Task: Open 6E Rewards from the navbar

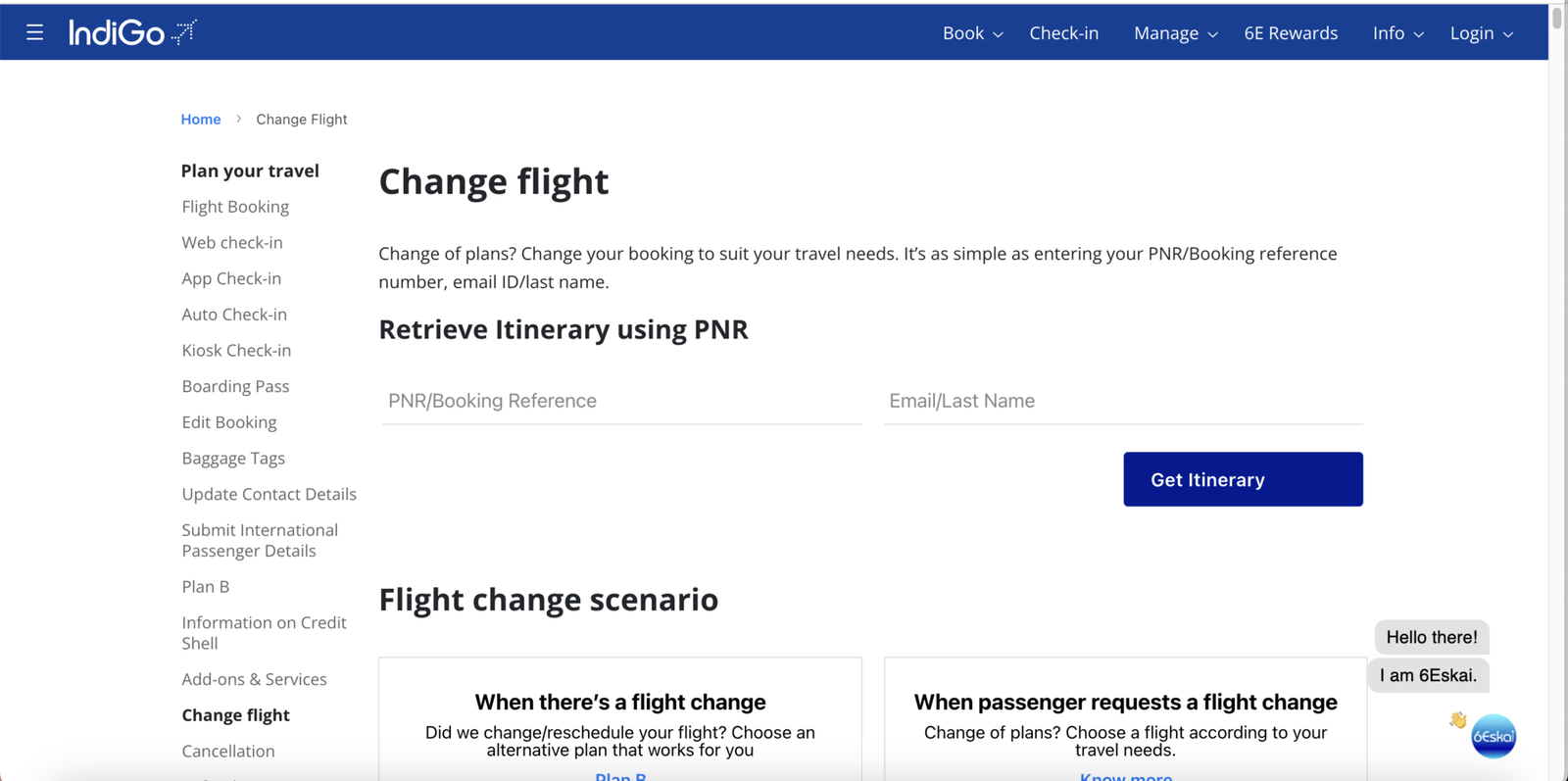Action: click(x=1291, y=32)
